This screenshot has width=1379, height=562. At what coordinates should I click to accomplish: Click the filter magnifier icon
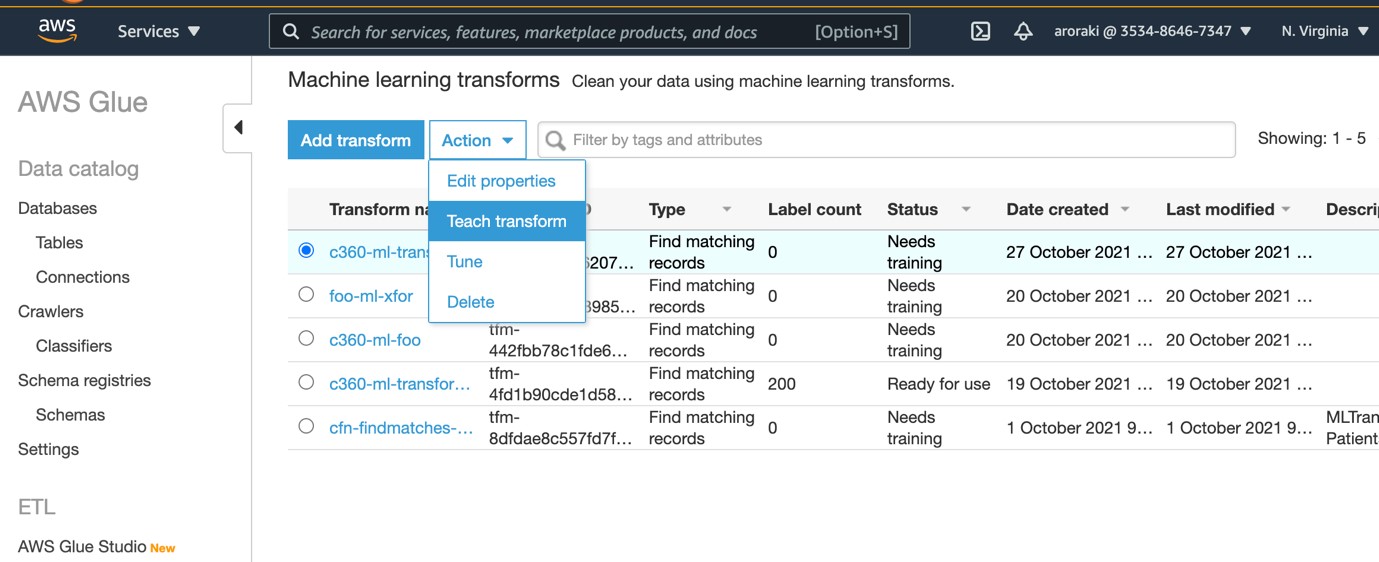(x=556, y=140)
